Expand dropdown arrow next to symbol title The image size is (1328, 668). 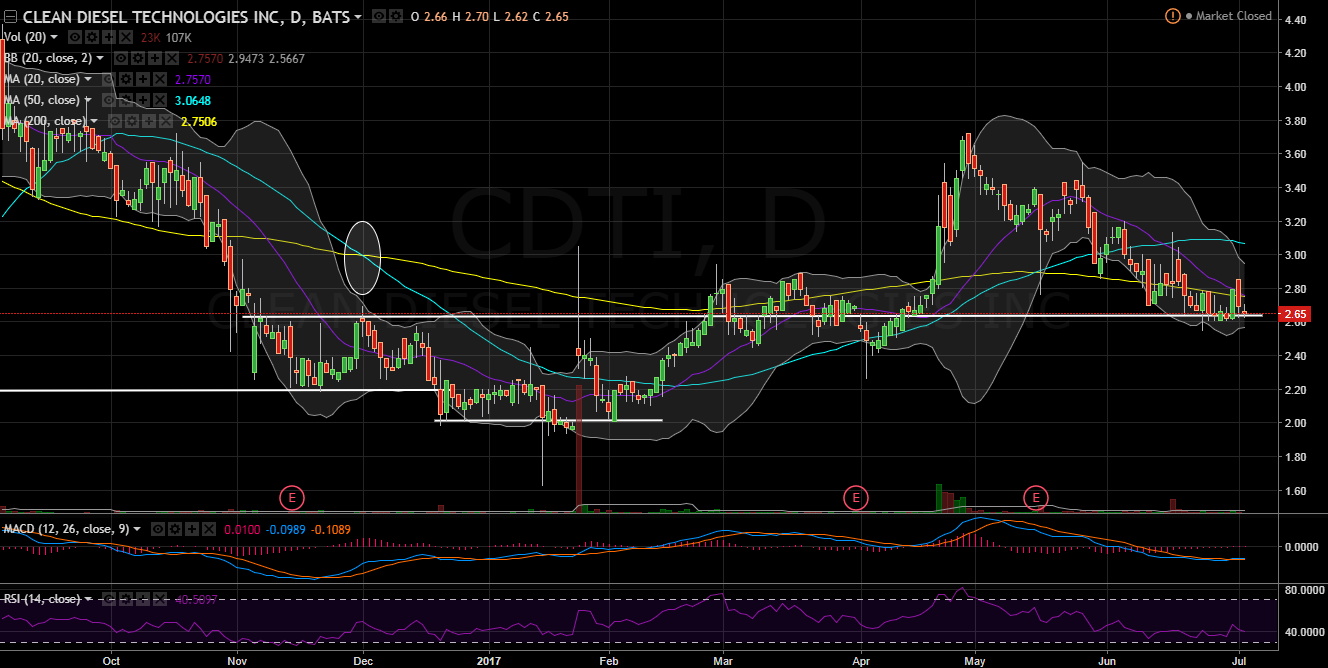click(358, 17)
